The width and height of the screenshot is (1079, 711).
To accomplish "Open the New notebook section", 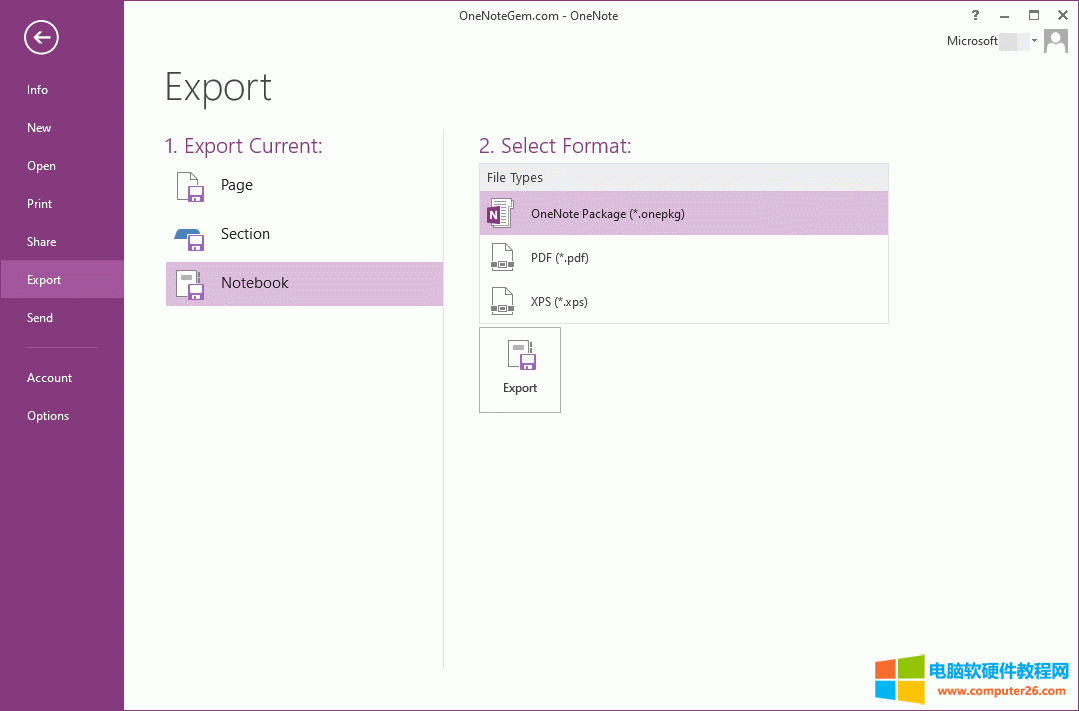I will [x=38, y=127].
